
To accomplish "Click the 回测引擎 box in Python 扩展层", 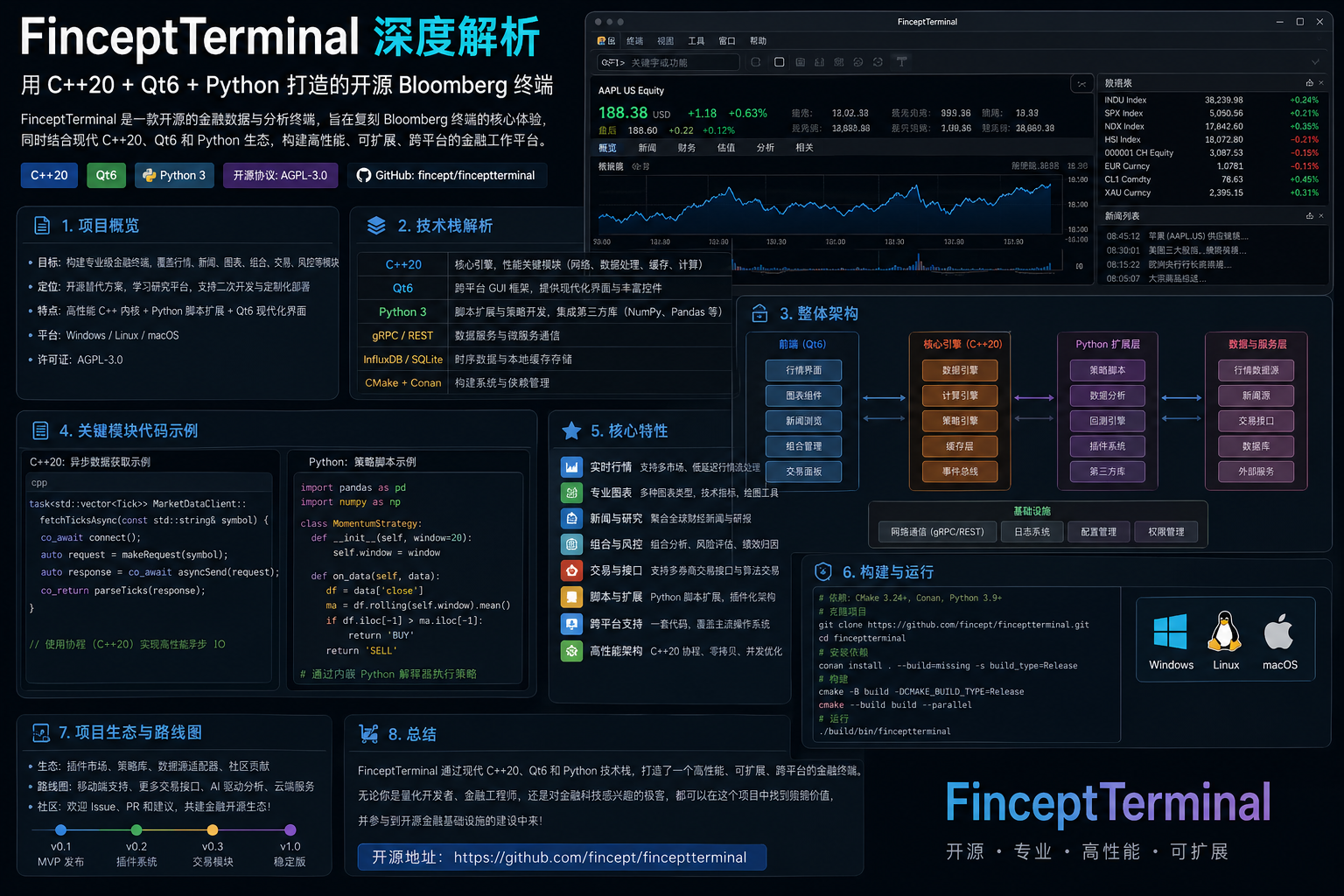I will (x=1108, y=421).
